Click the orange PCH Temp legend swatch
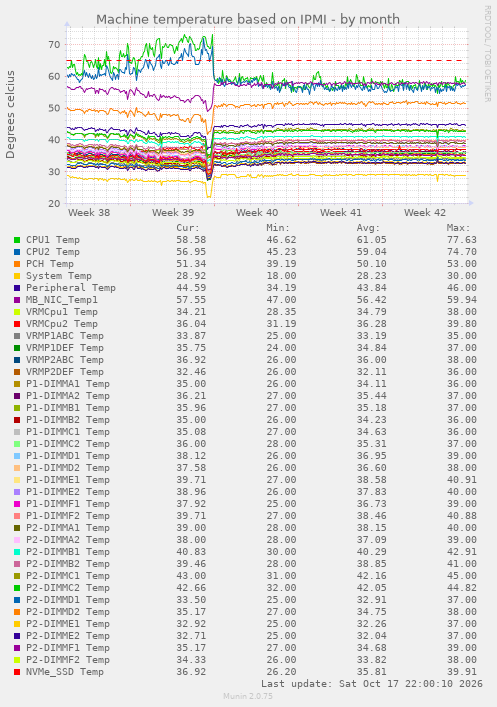497x707 pixels. coord(17,264)
